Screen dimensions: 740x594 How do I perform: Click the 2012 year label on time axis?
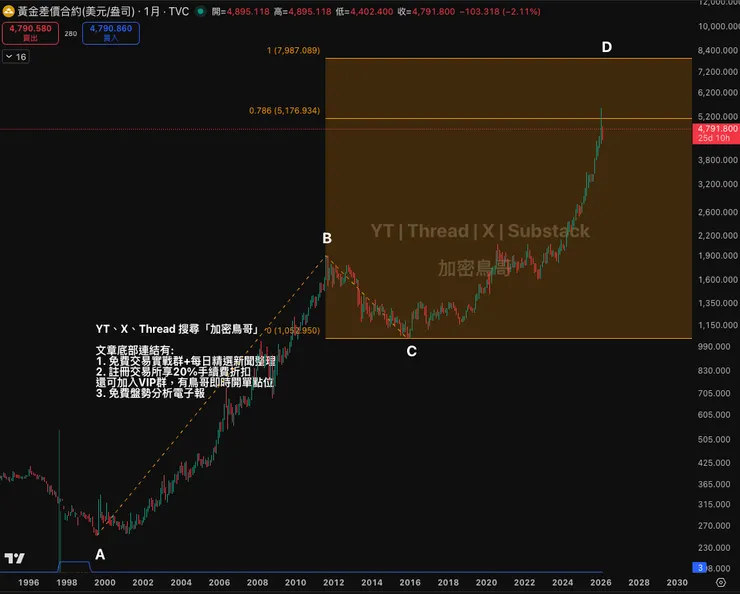pos(334,583)
